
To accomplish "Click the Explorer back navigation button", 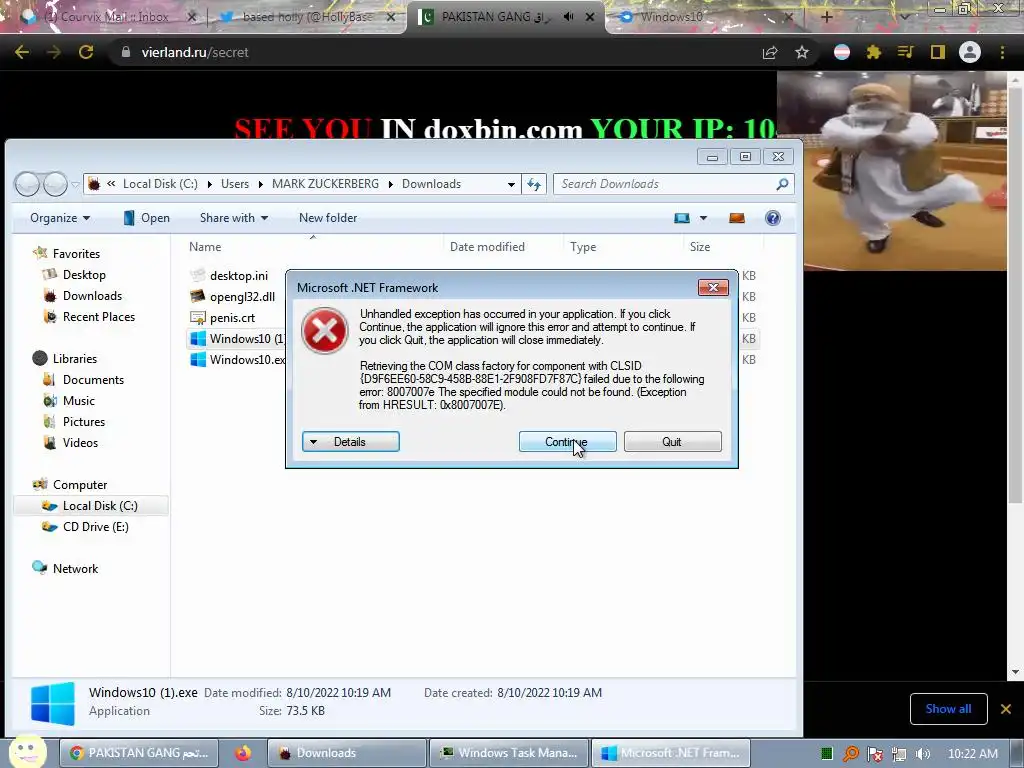I will pyautogui.click(x=27, y=184).
